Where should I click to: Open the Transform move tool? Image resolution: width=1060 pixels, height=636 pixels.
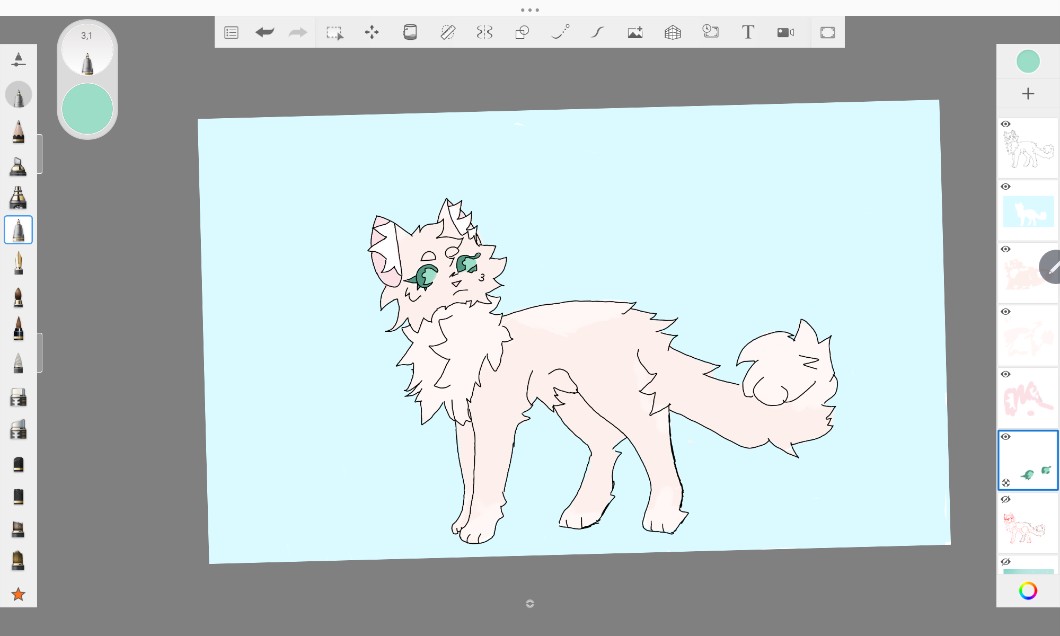[x=372, y=32]
